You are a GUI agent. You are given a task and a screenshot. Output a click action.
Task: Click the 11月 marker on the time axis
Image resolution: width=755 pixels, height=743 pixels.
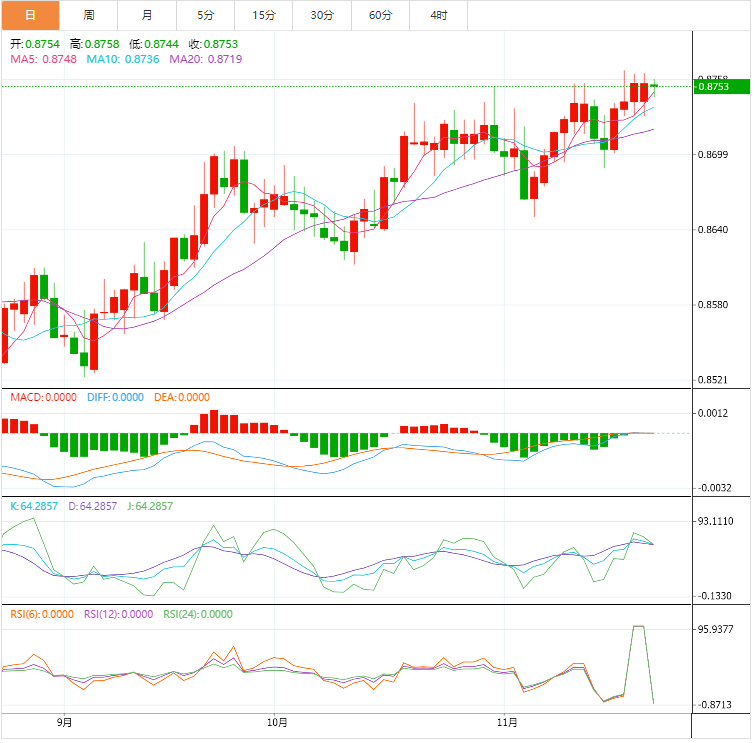tap(507, 721)
